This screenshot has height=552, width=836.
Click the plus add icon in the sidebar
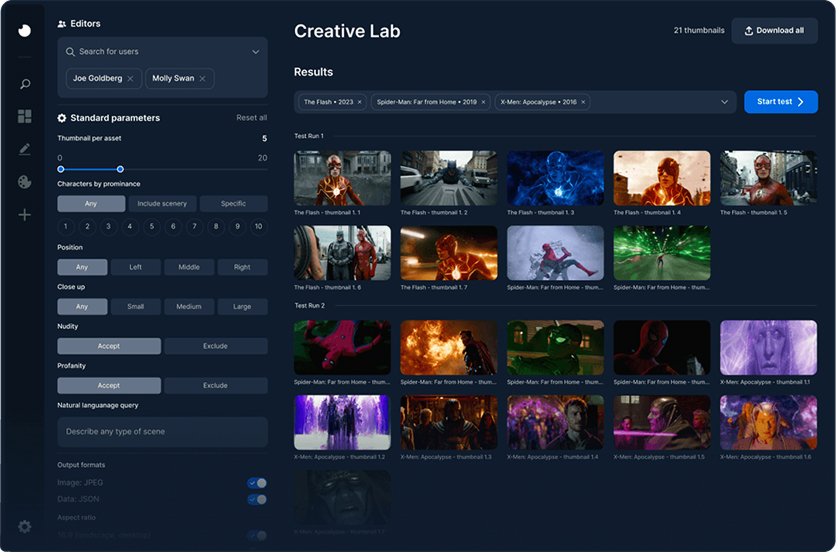[x=25, y=215]
